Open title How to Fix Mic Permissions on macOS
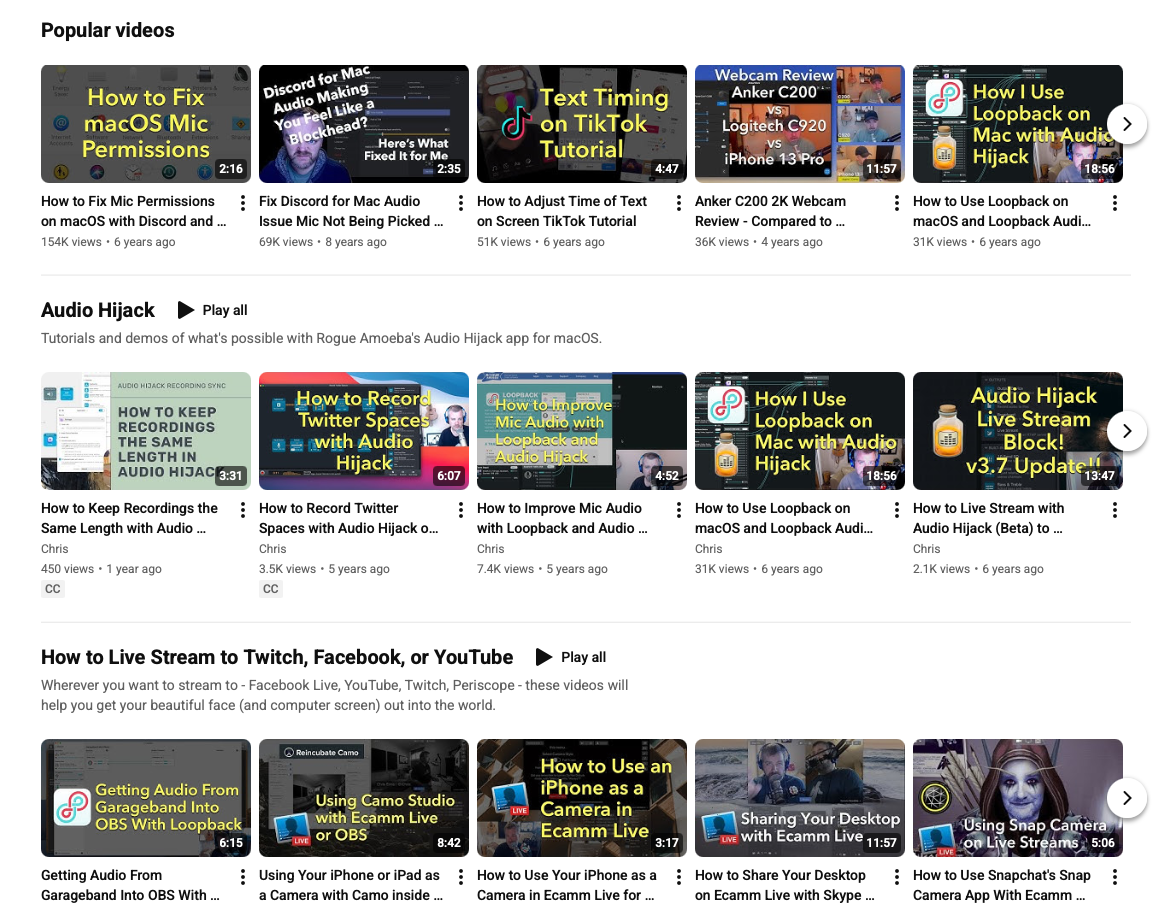The image size is (1169, 909). (134, 211)
